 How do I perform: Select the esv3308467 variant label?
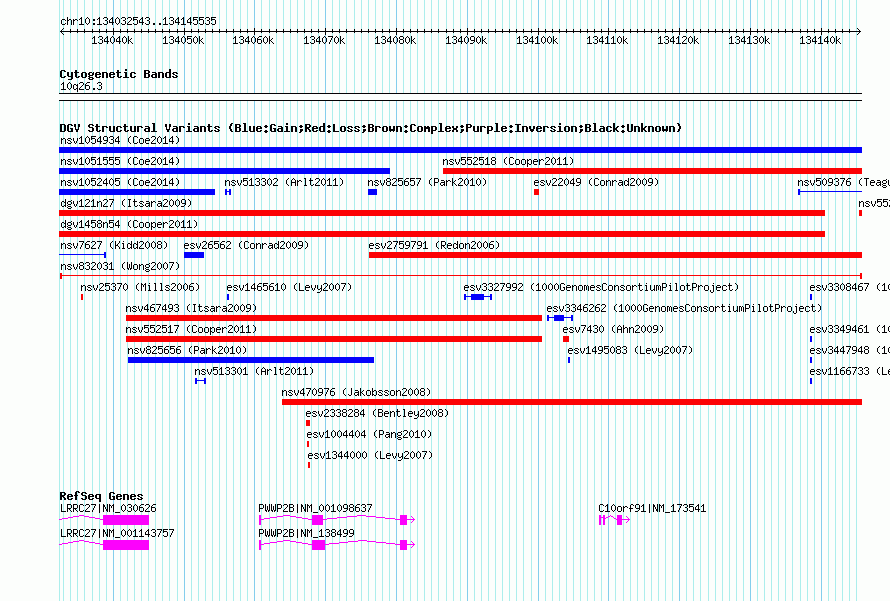(849, 287)
